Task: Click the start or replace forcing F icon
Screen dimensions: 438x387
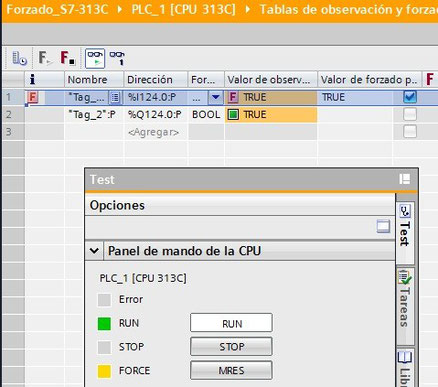Action: coord(45,58)
